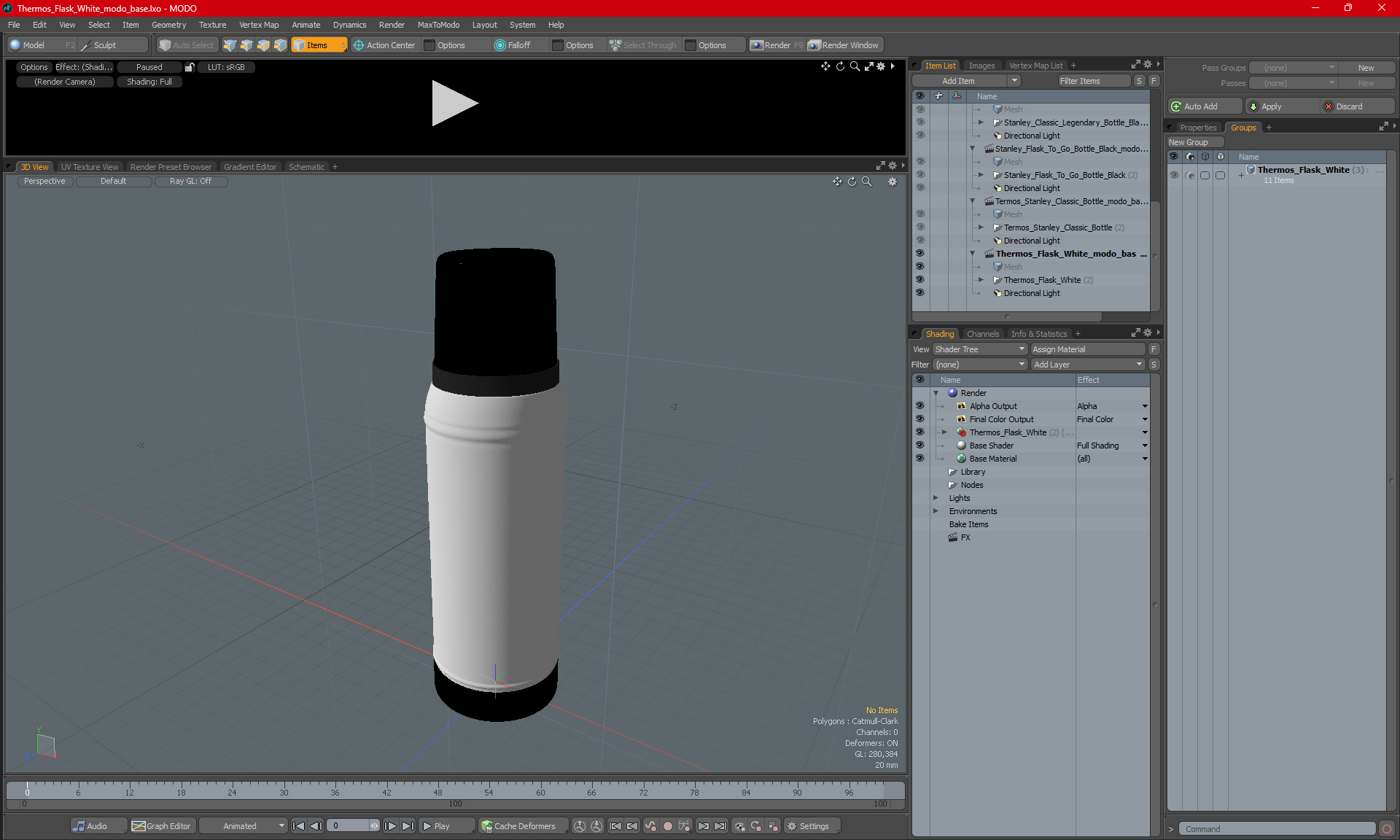Screen dimensions: 1400x840
Task: Click the record keyframe circle icon
Action: pos(667,826)
